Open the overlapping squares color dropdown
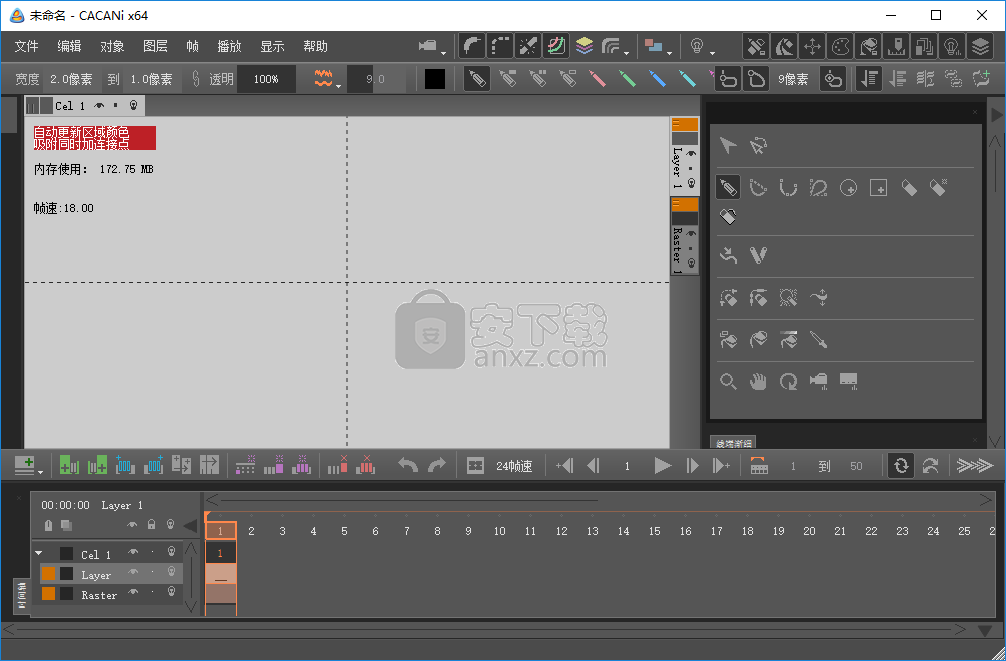 pos(669,53)
